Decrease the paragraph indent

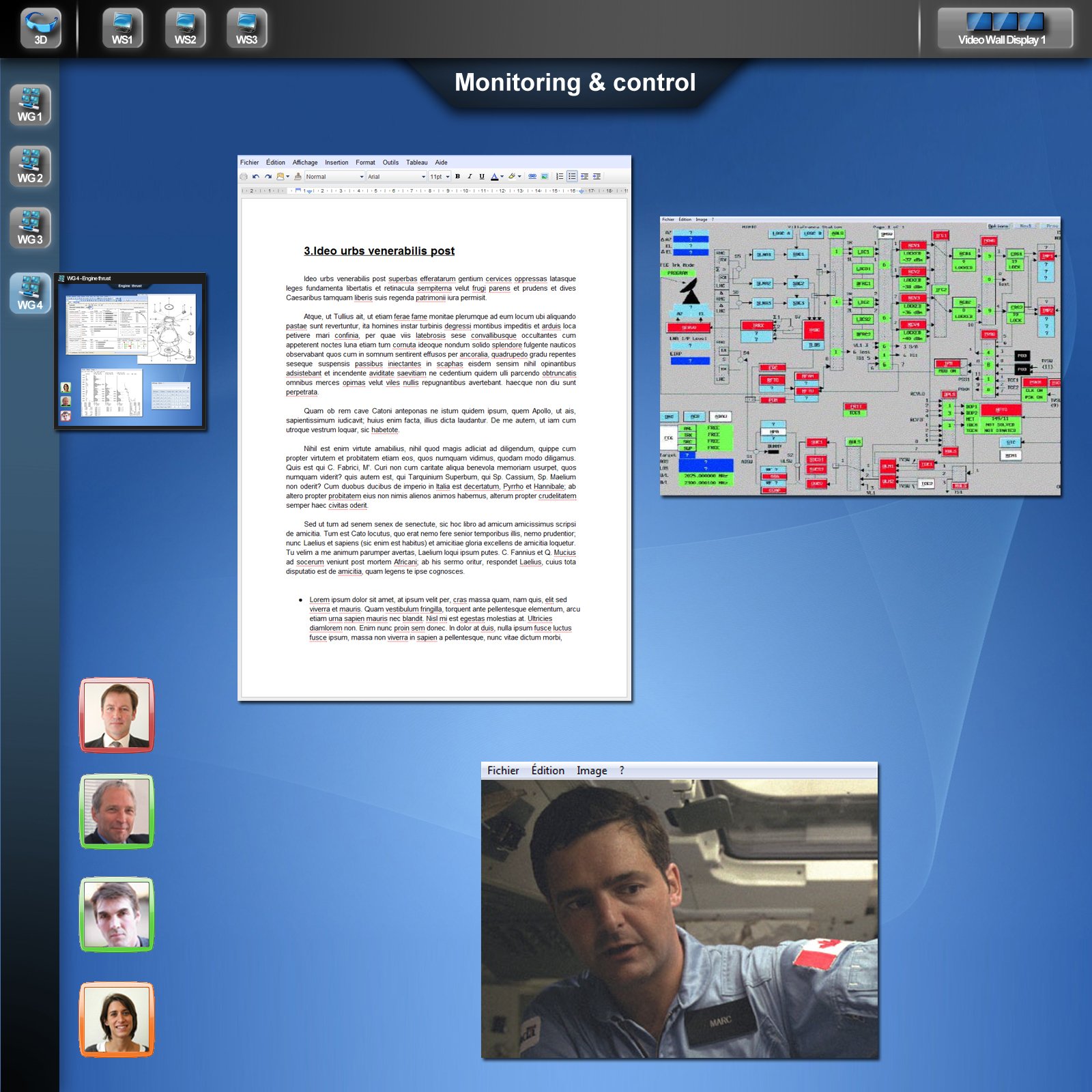(584, 177)
